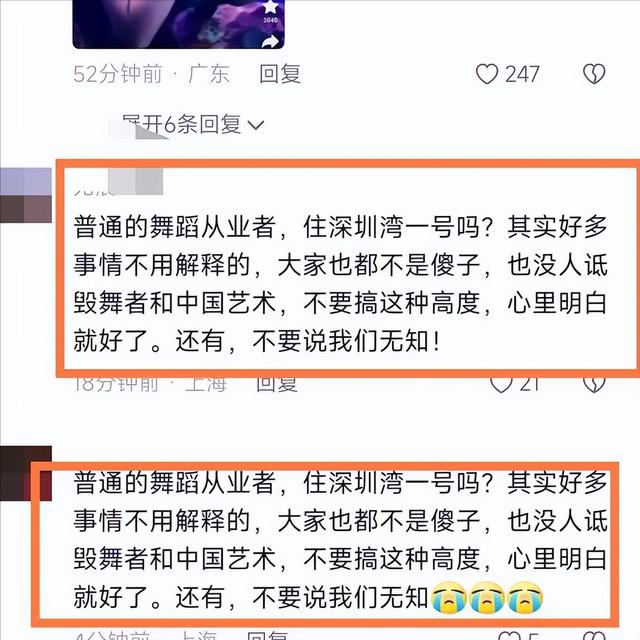Tap the share arrow on the video thumbnail

click(x=270, y=40)
